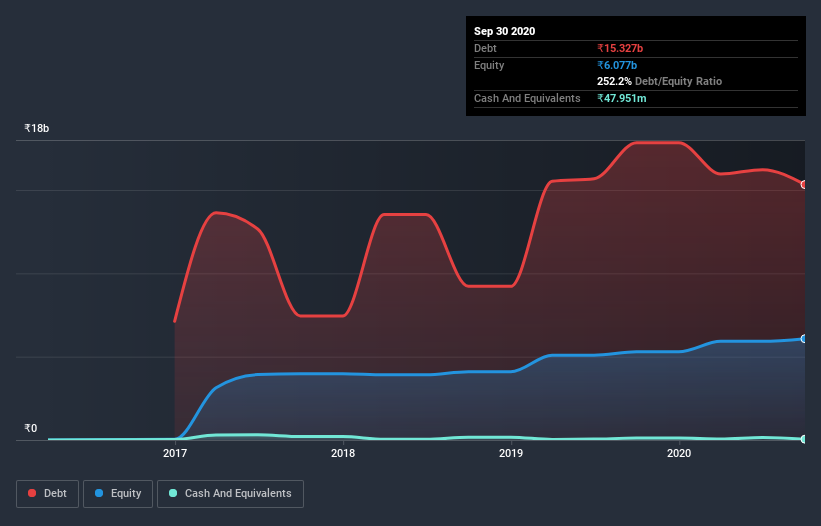This screenshot has height=526, width=821.
Task: Select the 2019 x-axis label
Action: click(x=511, y=453)
